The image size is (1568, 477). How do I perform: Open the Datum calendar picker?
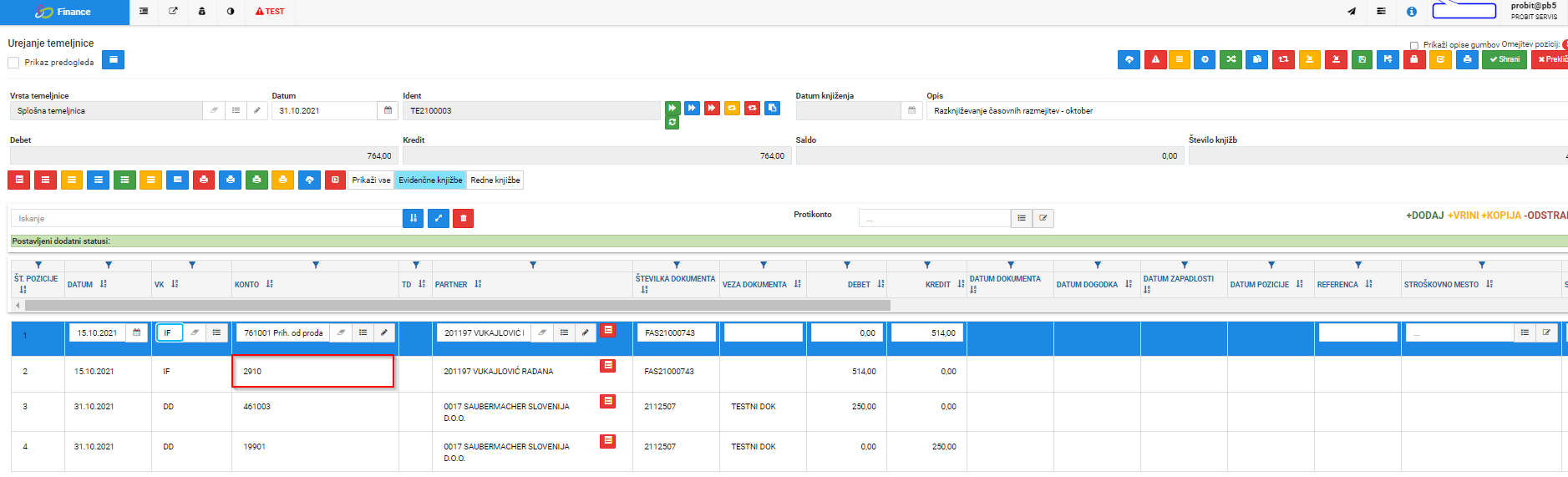tap(388, 110)
